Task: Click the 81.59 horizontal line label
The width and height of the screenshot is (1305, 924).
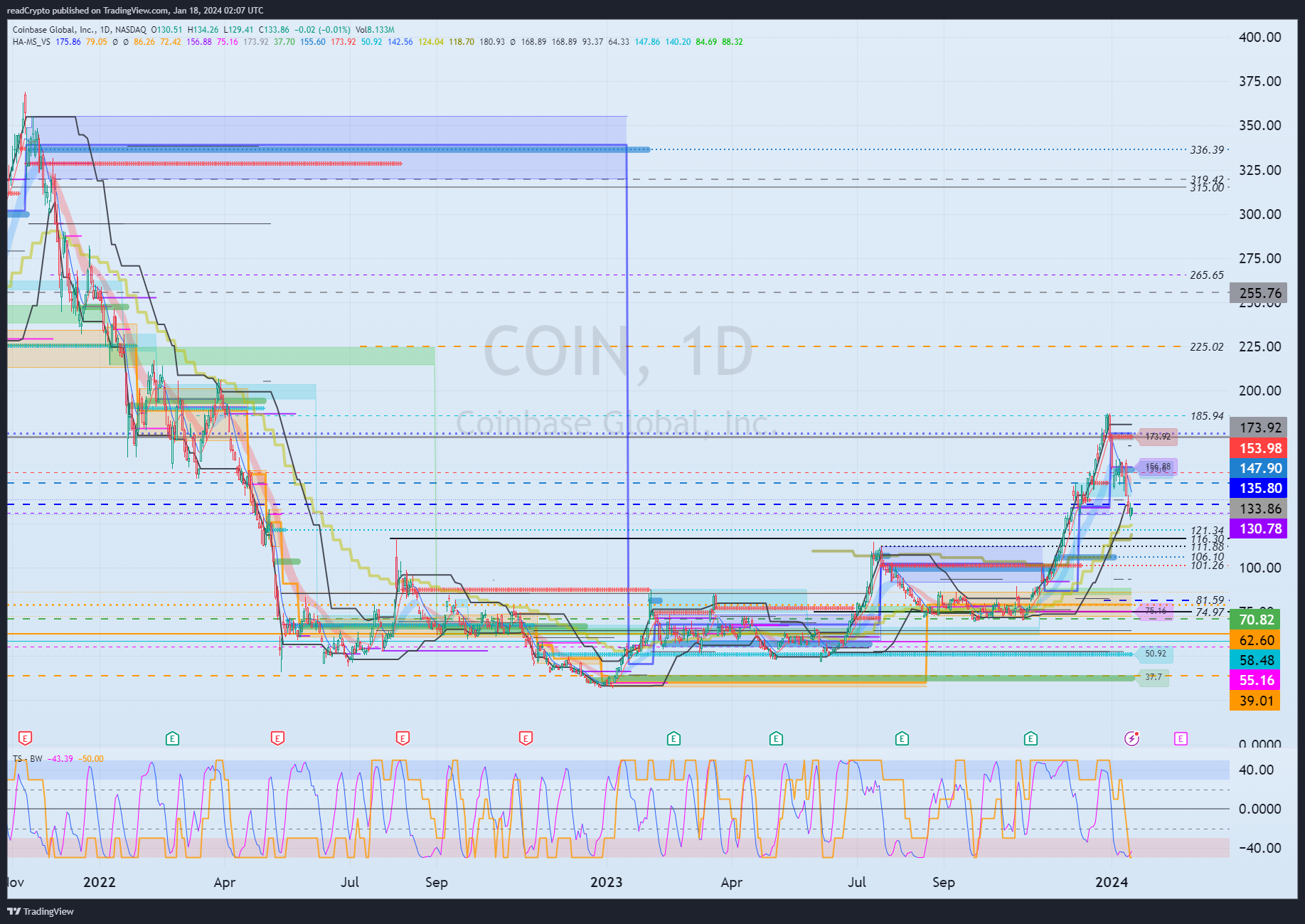Action: [1210, 600]
